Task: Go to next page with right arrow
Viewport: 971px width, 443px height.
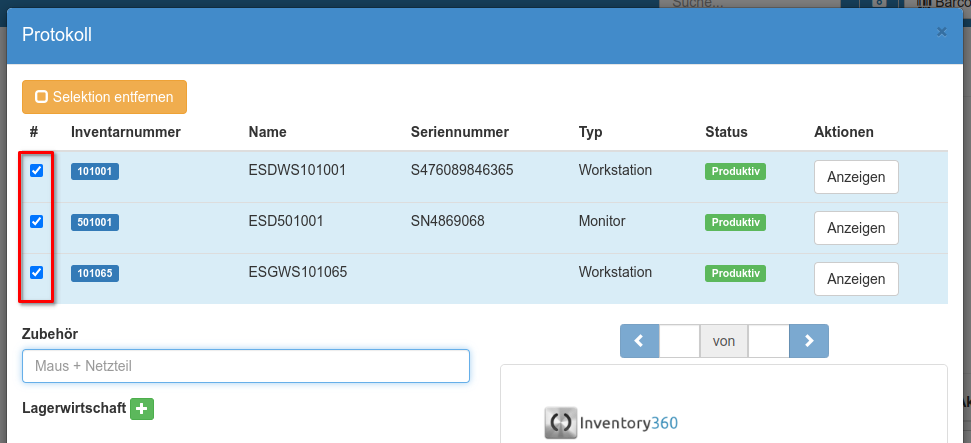Action: point(809,341)
